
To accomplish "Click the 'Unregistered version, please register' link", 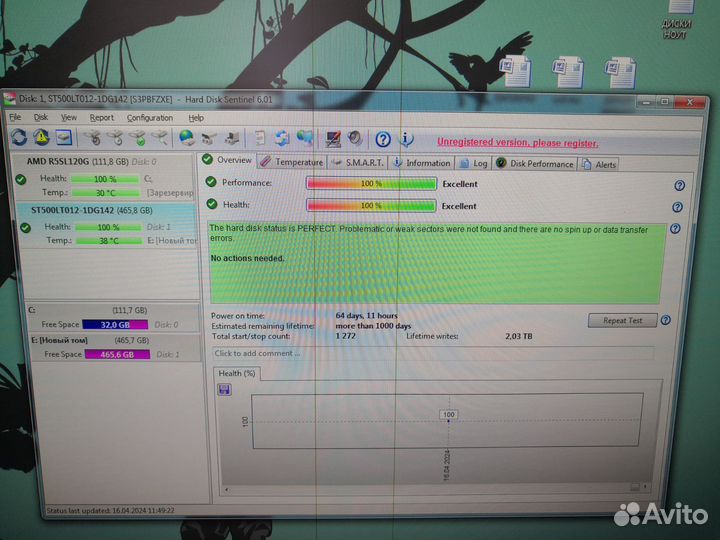I will pos(517,142).
